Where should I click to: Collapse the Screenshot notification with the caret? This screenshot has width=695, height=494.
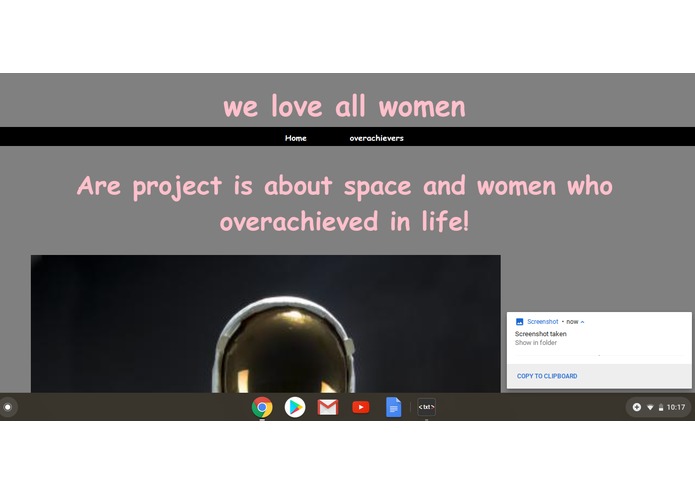coord(582,322)
